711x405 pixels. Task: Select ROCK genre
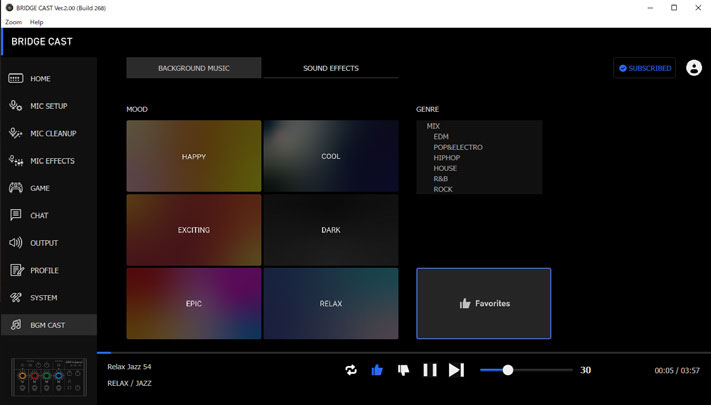[x=443, y=189]
